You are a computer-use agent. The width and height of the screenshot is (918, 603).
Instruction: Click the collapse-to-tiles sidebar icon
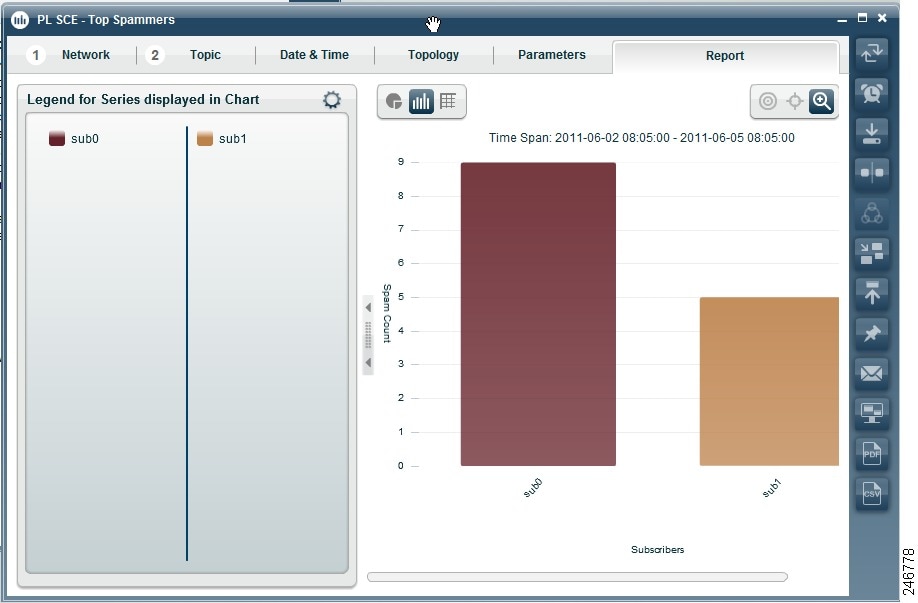872,253
